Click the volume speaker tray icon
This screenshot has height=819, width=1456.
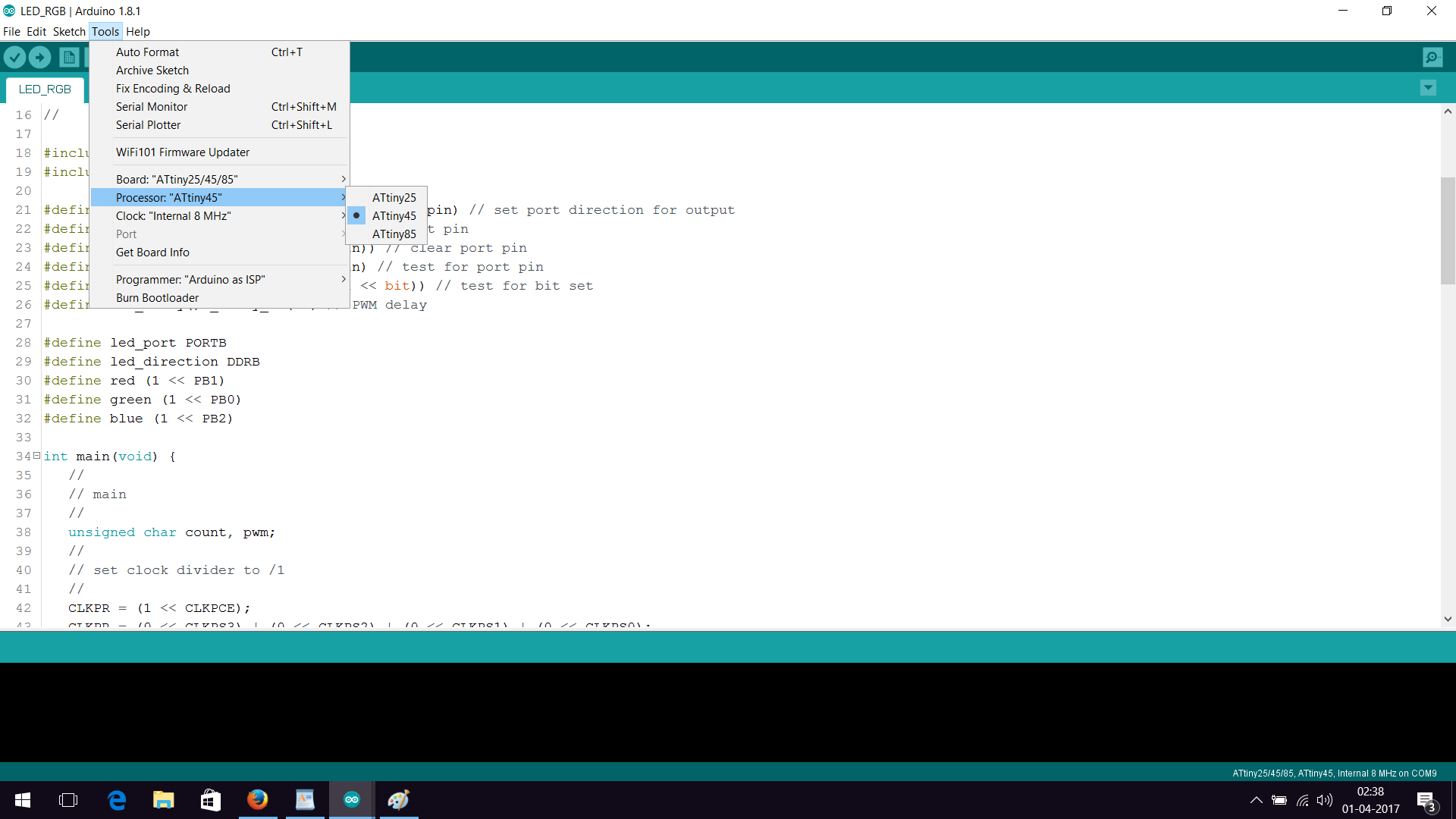[x=1325, y=800]
